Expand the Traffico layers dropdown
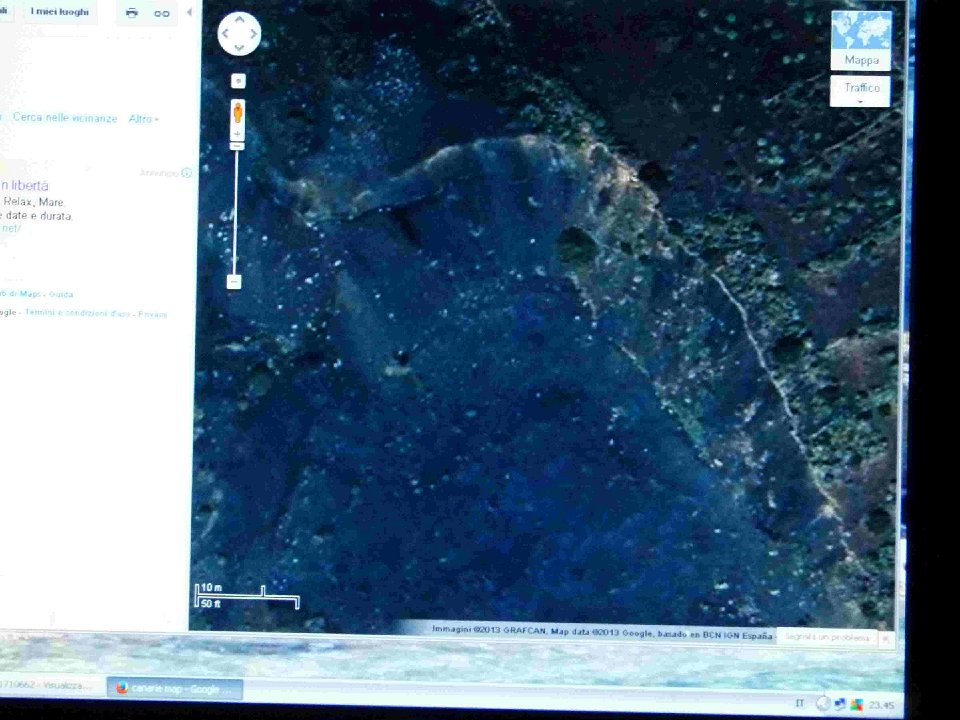The width and height of the screenshot is (960, 720). [x=861, y=91]
